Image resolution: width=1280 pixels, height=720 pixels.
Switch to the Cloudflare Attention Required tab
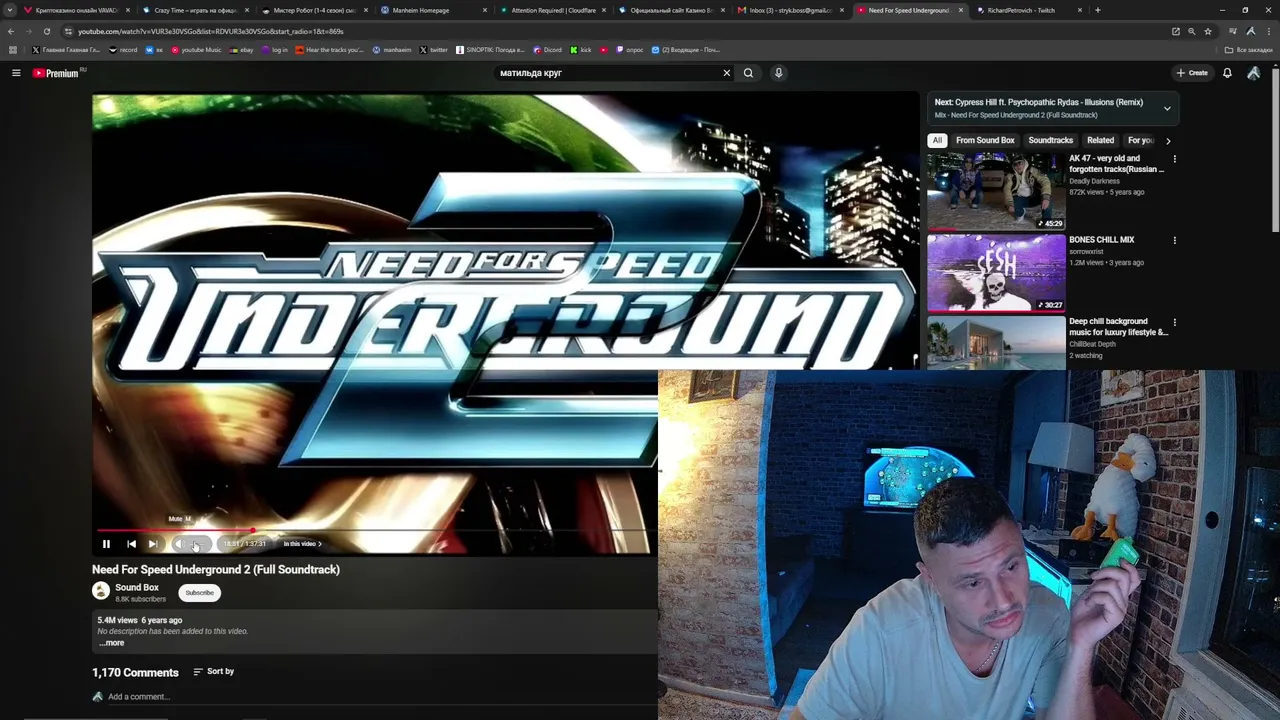pos(551,10)
